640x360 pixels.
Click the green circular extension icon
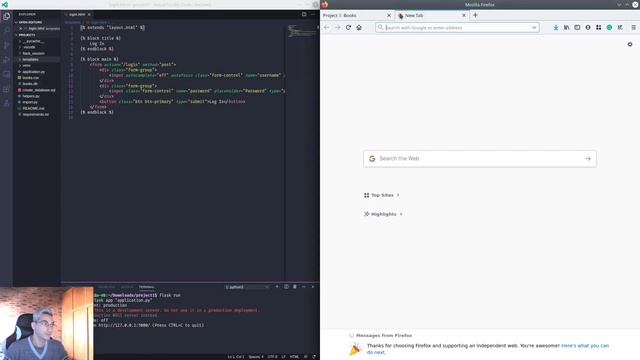coord(609,27)
